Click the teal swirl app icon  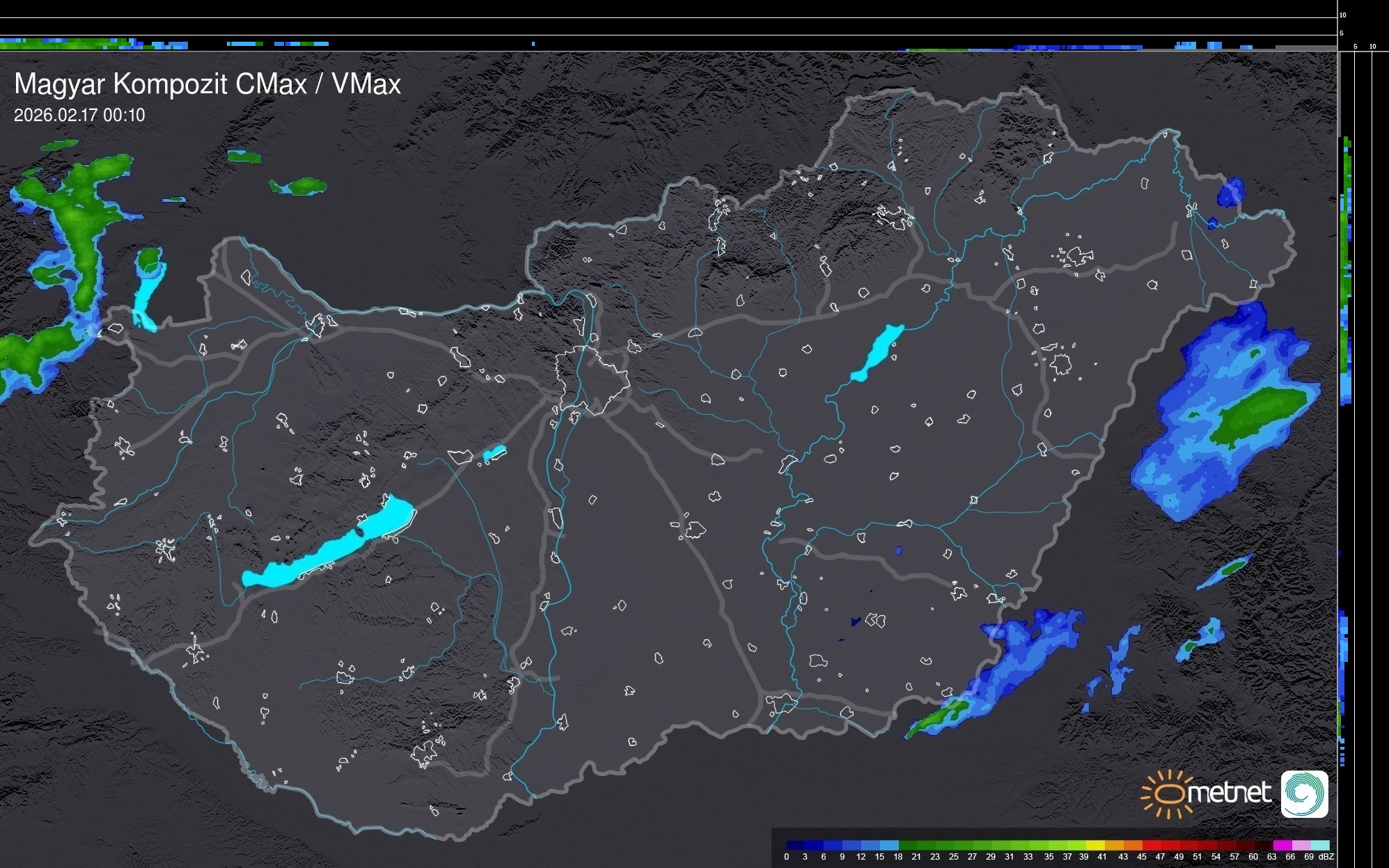1304,794
